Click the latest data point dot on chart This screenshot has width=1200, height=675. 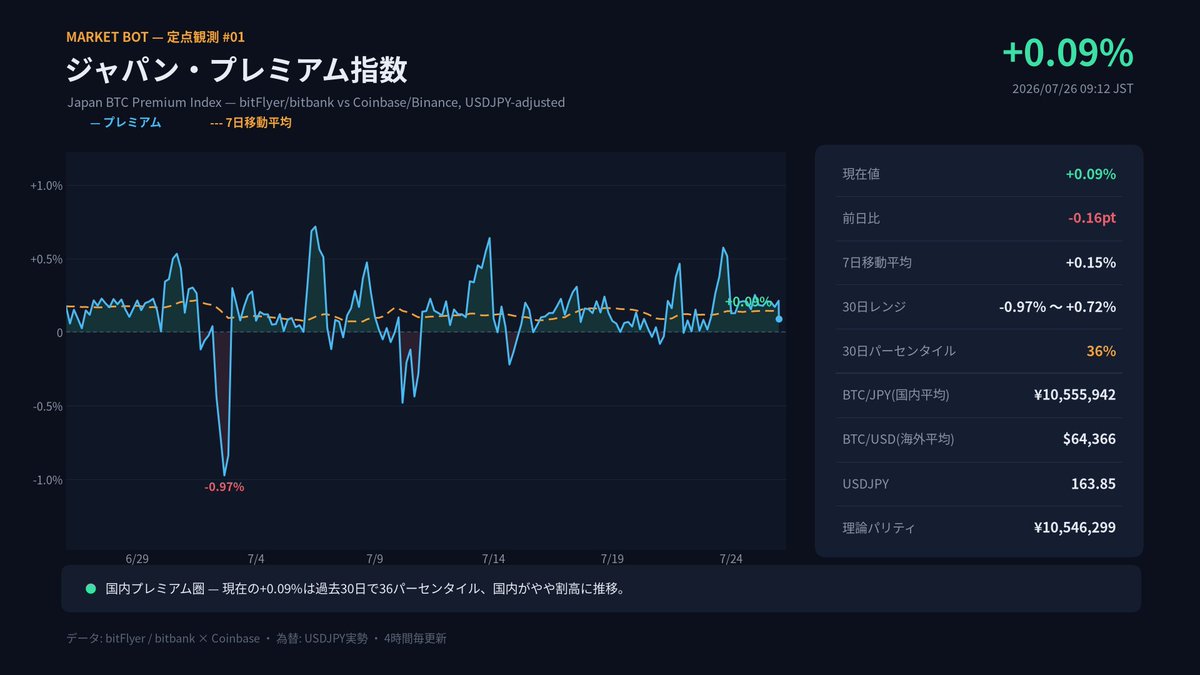point(779,319)
